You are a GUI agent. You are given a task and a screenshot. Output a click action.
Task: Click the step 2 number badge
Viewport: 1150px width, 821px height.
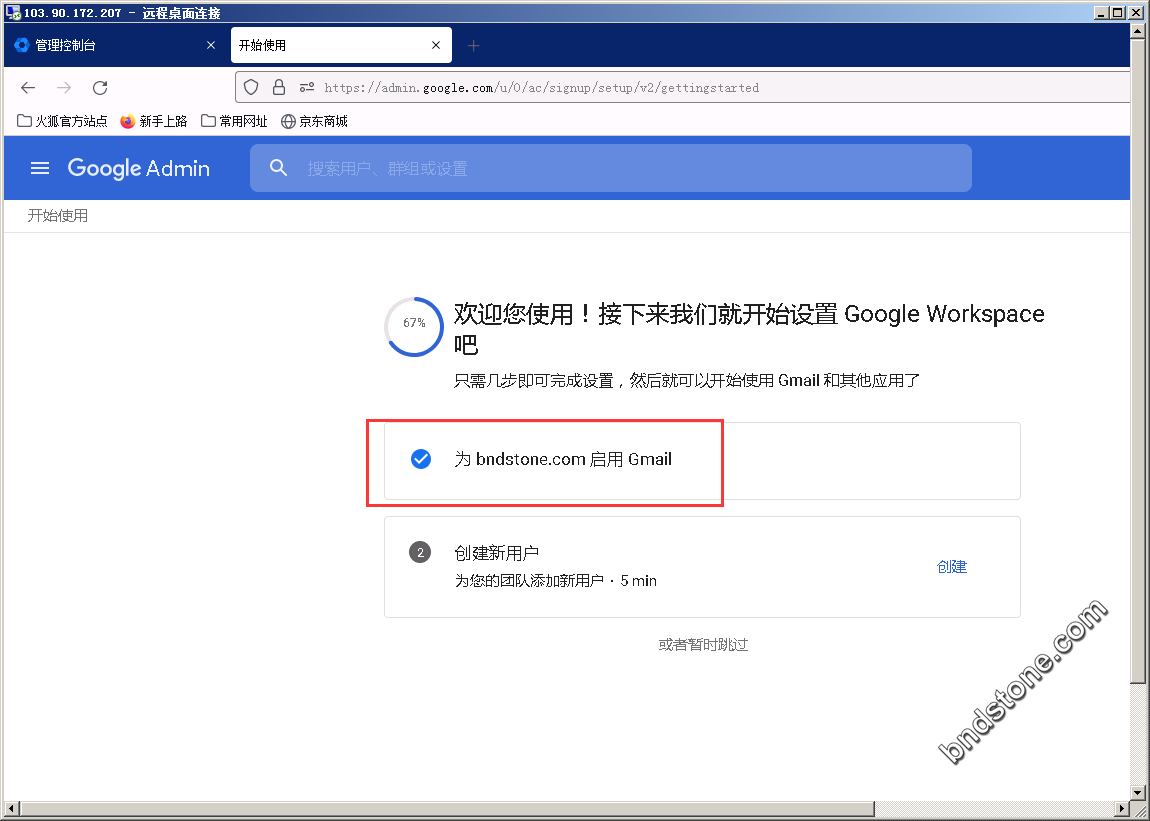pyautogui.click(x=420, y=552)
